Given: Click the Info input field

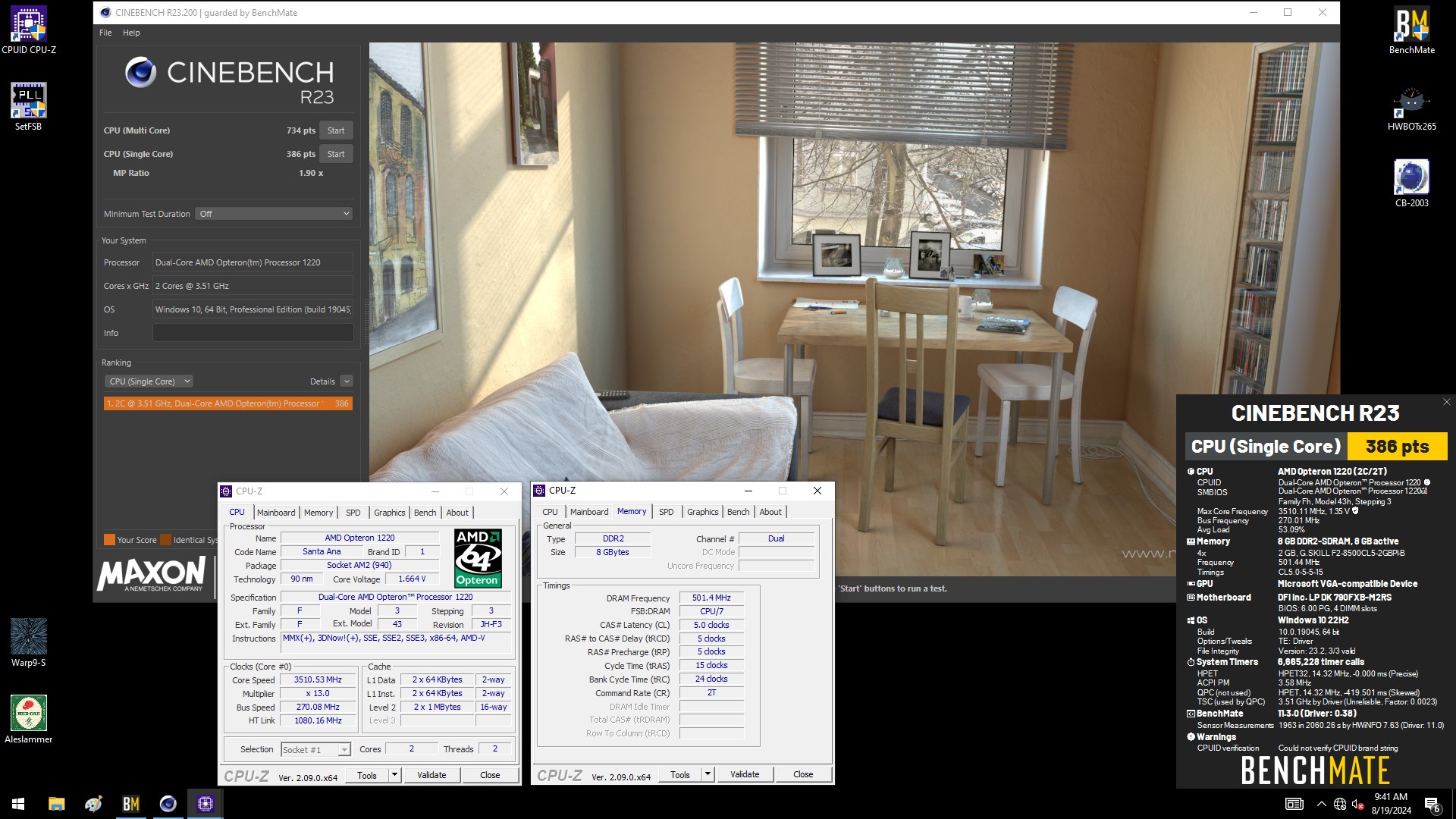Looking at the screenshot, I should pyautogui.click(x=253, y=333).
